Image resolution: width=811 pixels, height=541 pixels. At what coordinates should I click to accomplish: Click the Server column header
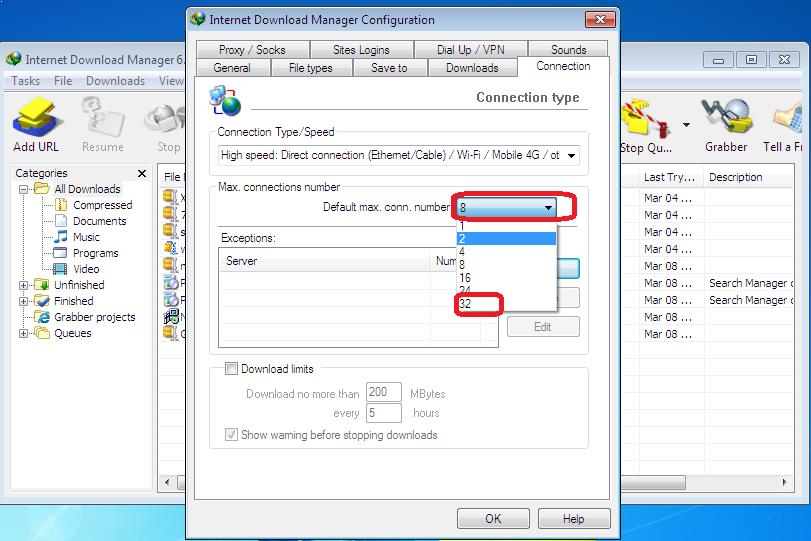tap(325, 261)
